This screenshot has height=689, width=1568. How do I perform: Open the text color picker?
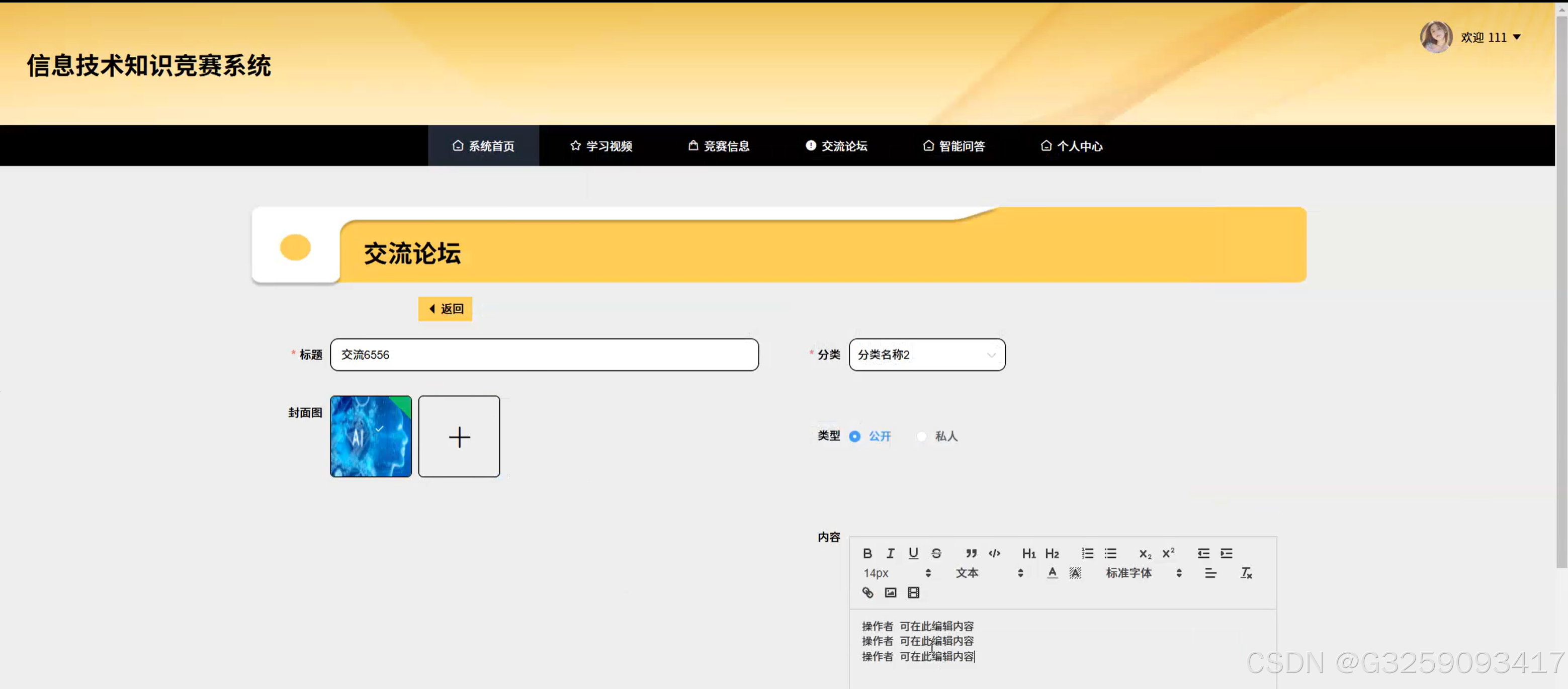1052,573
